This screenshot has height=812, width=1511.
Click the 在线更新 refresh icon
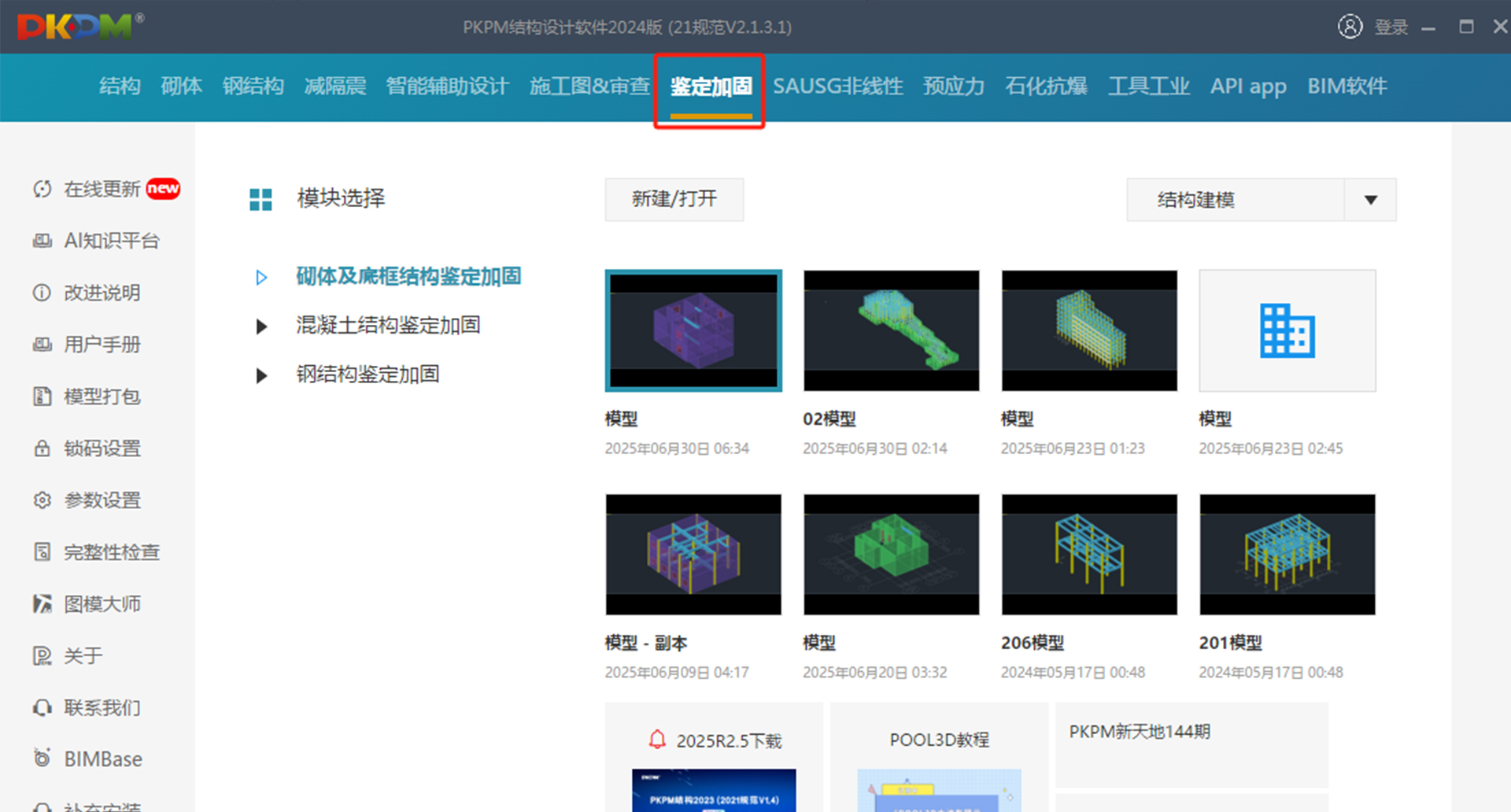tap(42, 189)
